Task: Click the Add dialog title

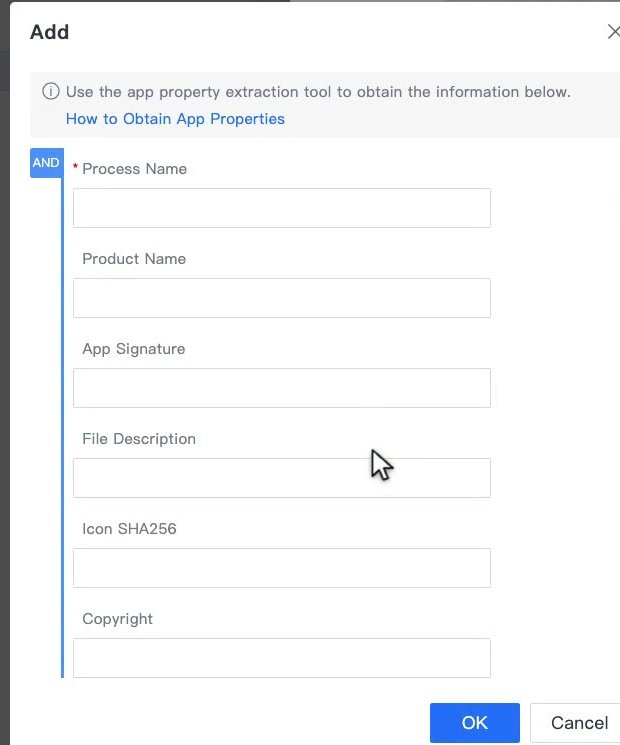Action: tap(49, 32)
